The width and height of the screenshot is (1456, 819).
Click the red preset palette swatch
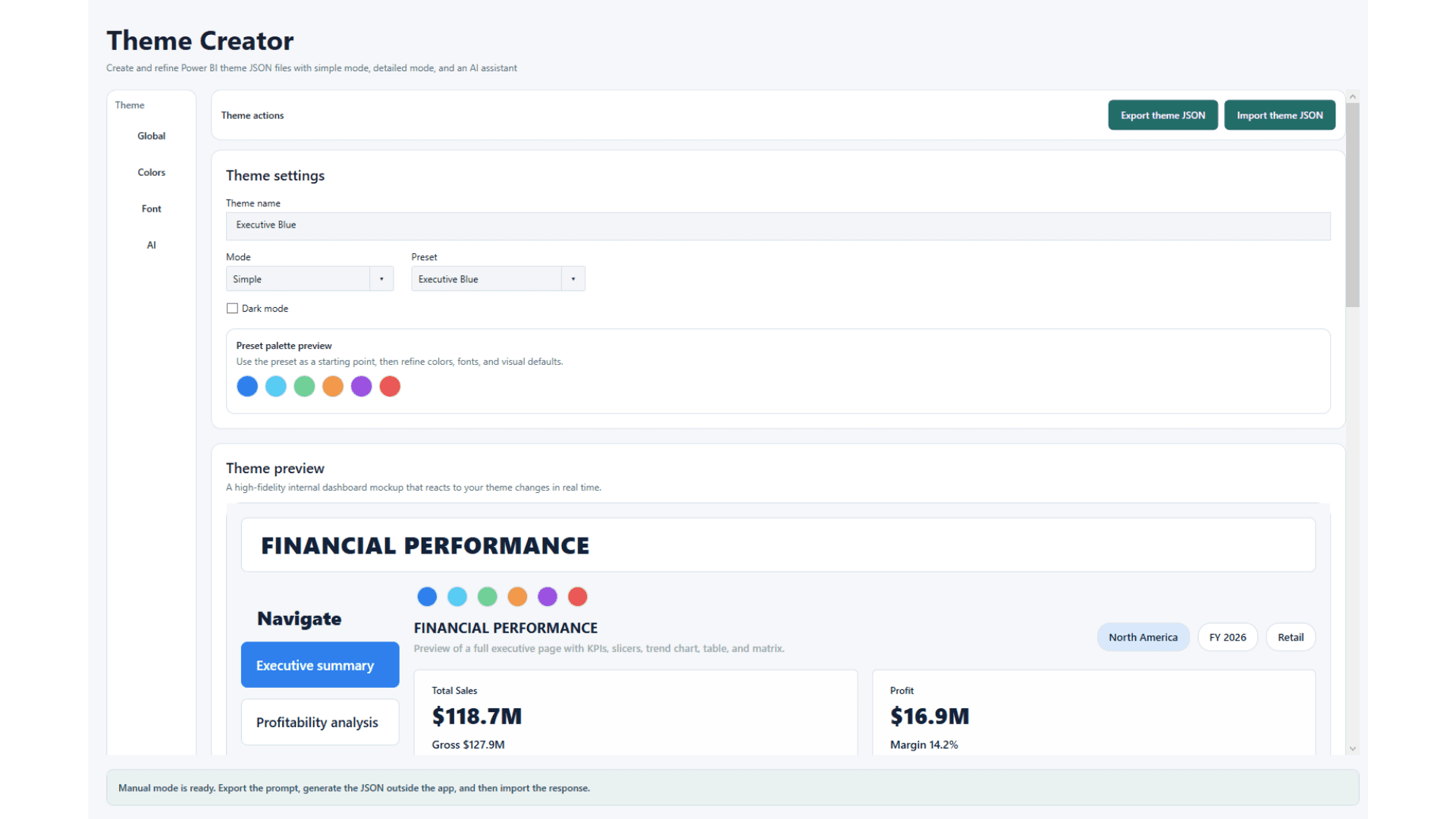(390, 387)
